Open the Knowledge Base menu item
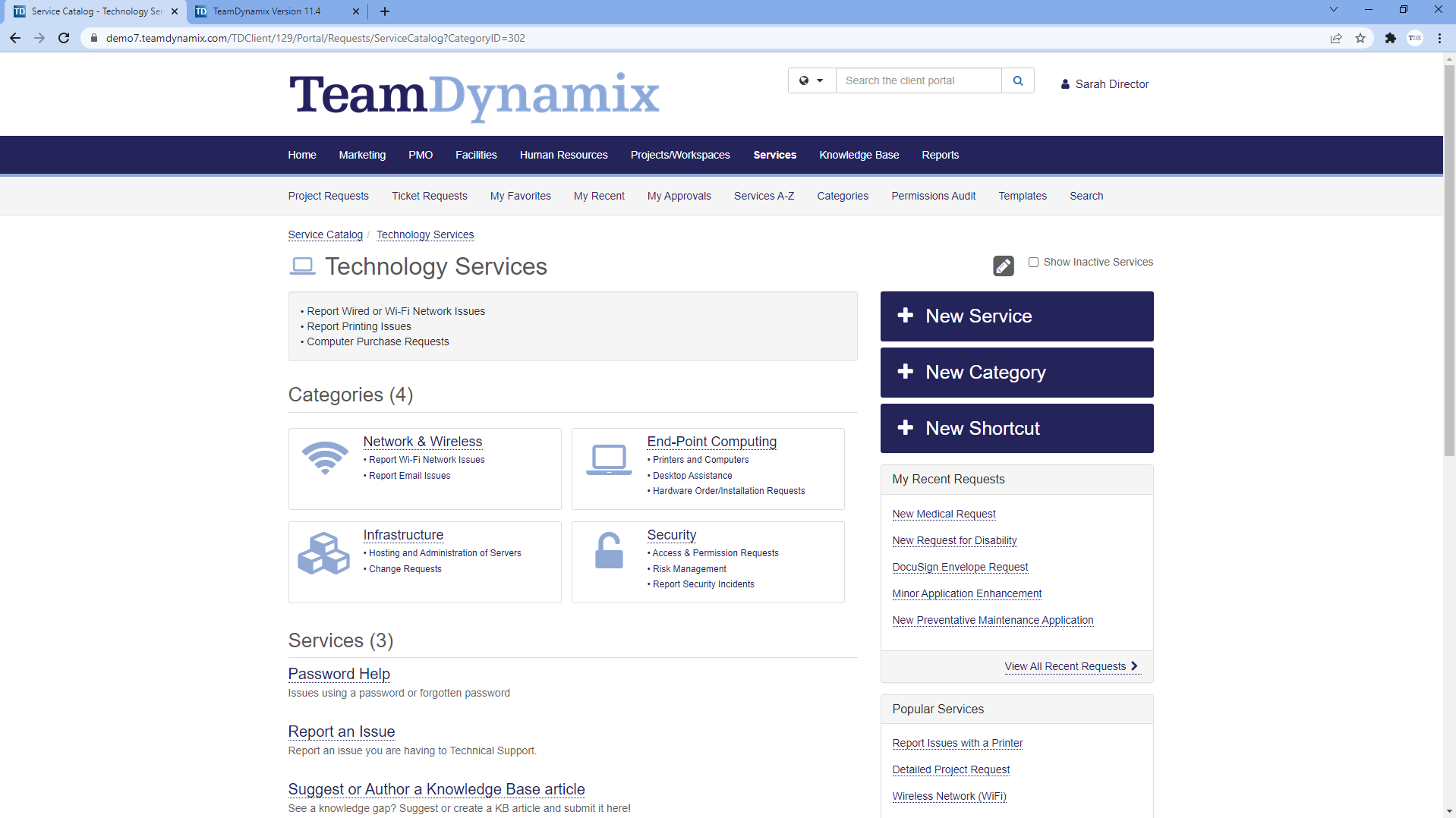The height and width of the screenshot is (818, 1456). pyautogui.click(x=859, y=155)
